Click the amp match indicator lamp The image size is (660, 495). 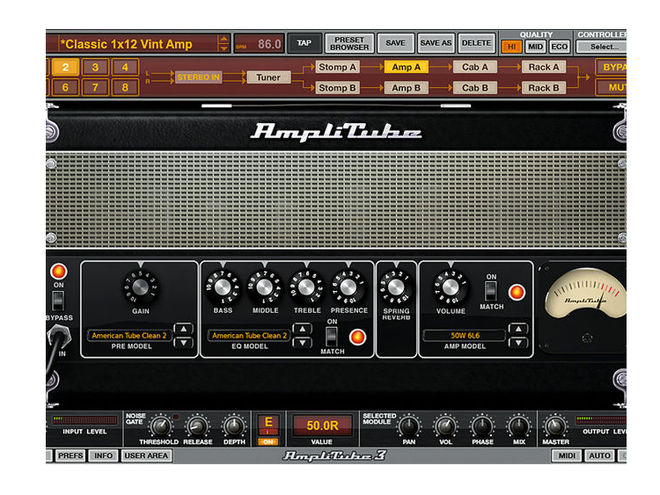[x=516, y=292]
